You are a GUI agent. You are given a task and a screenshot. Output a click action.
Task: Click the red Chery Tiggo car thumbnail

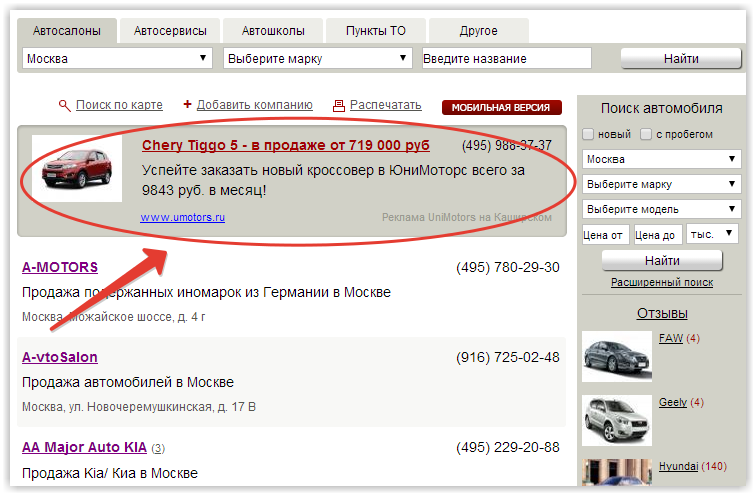[x=77, y=168]
